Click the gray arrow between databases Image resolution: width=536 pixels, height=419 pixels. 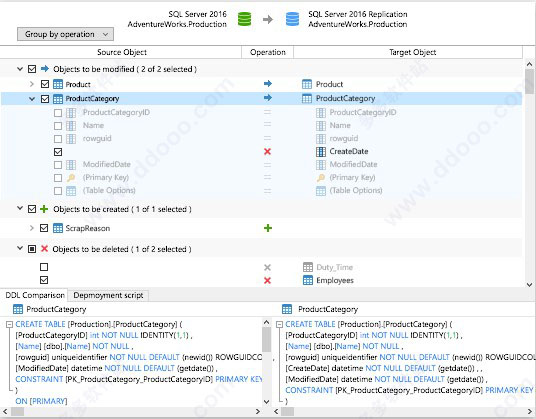pyautogui.click(x=268, y=19)
